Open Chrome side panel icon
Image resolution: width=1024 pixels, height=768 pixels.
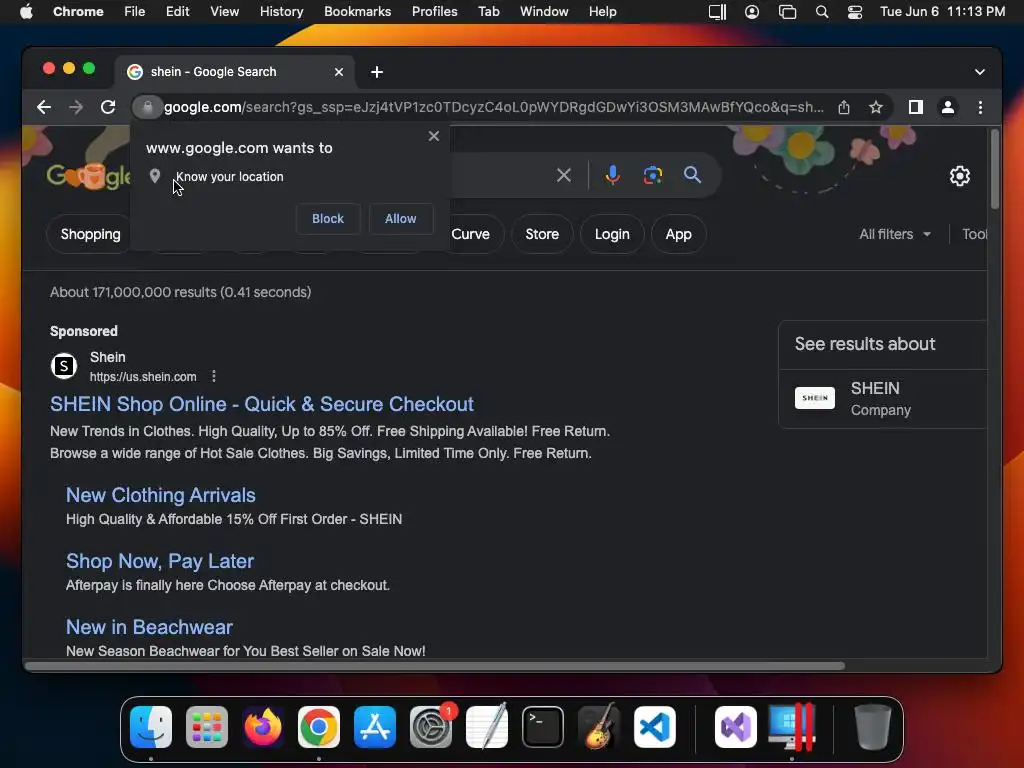click(916, 107)
